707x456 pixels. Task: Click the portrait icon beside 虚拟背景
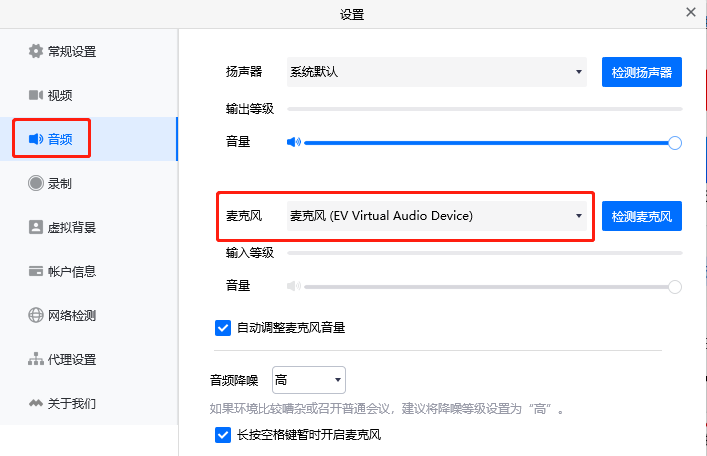(x=36, y=227)
